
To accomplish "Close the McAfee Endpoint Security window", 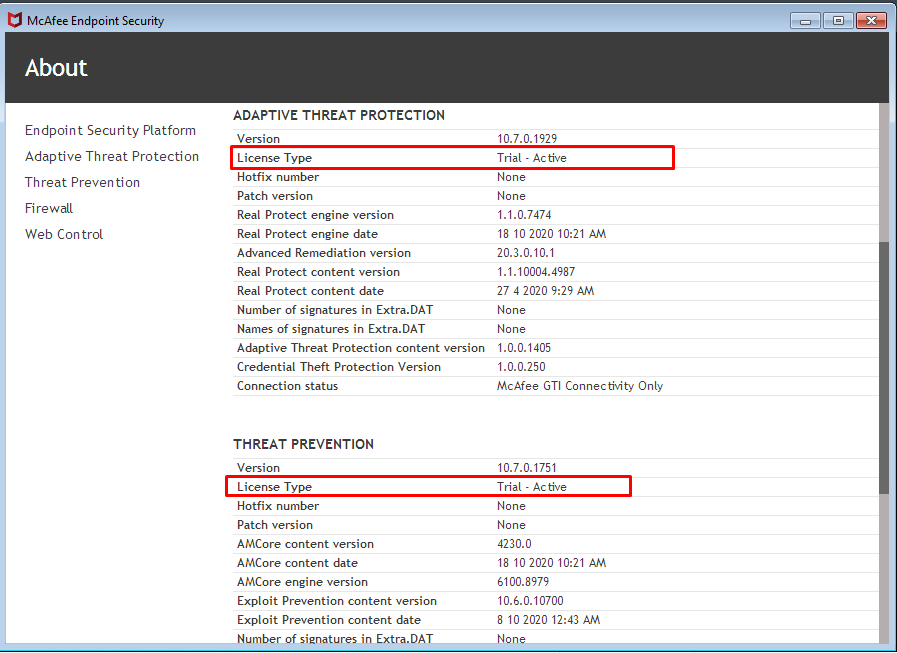I will click(871, 20).
